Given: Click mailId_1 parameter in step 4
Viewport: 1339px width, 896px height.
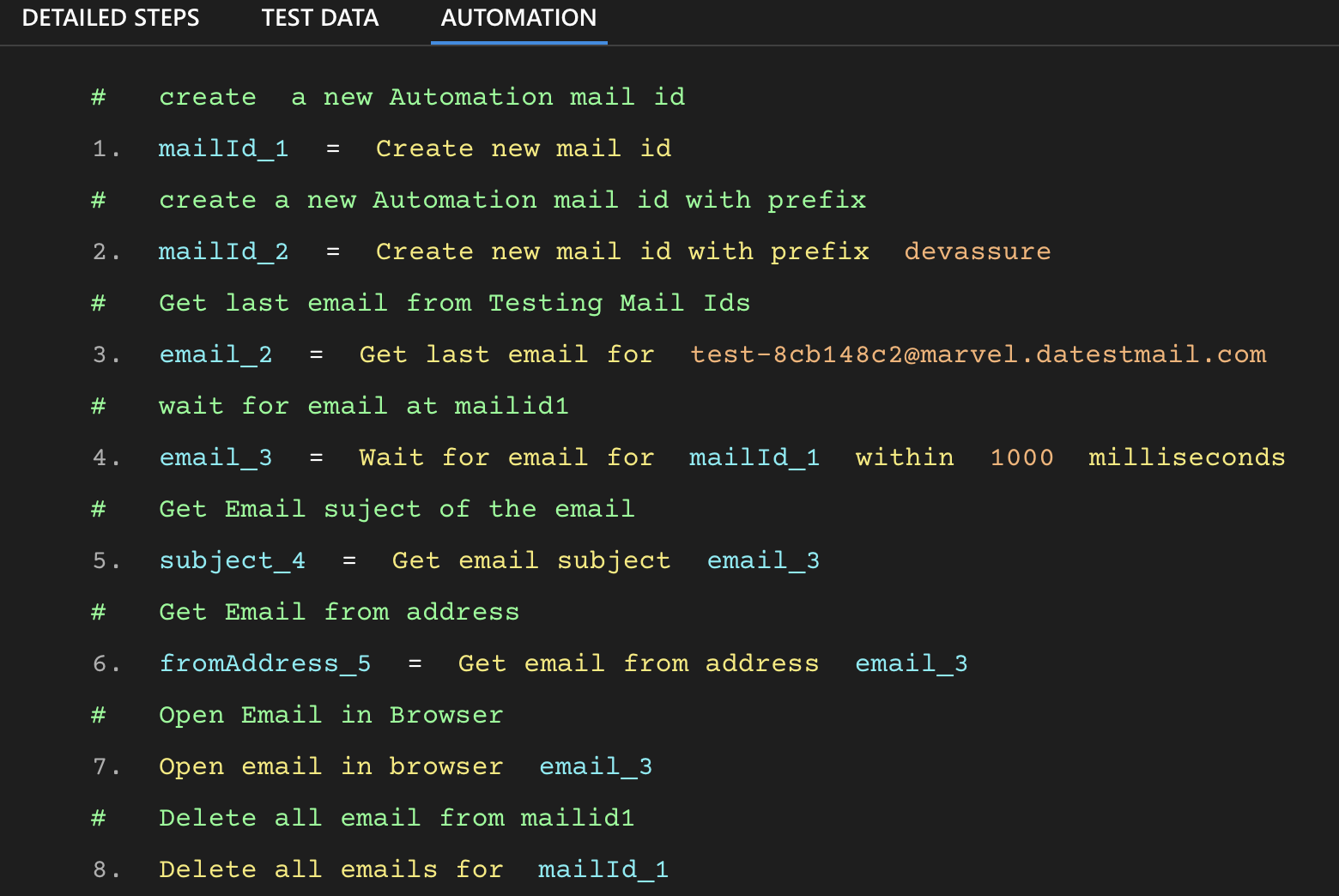Looking at the screenshot, I should pyautogui.click(x=754, y=457).
